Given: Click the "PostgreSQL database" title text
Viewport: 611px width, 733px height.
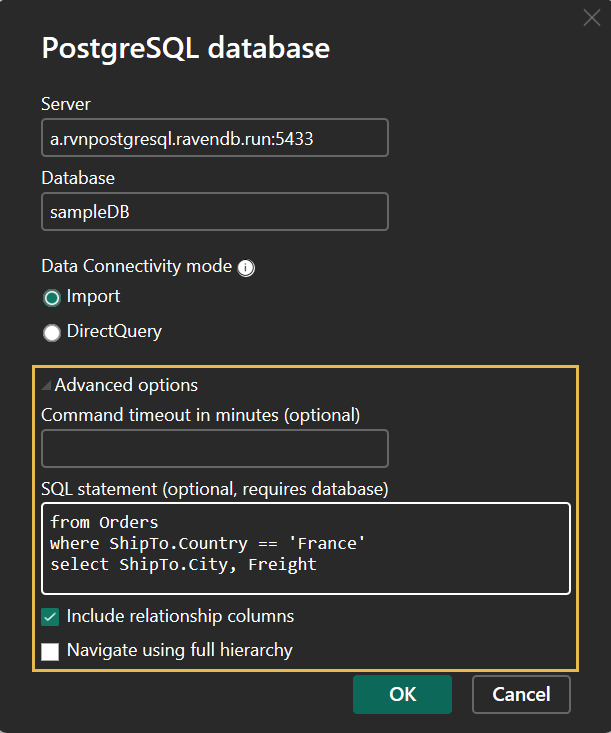Looking at the screenshot, I should [x=186, y=49].
